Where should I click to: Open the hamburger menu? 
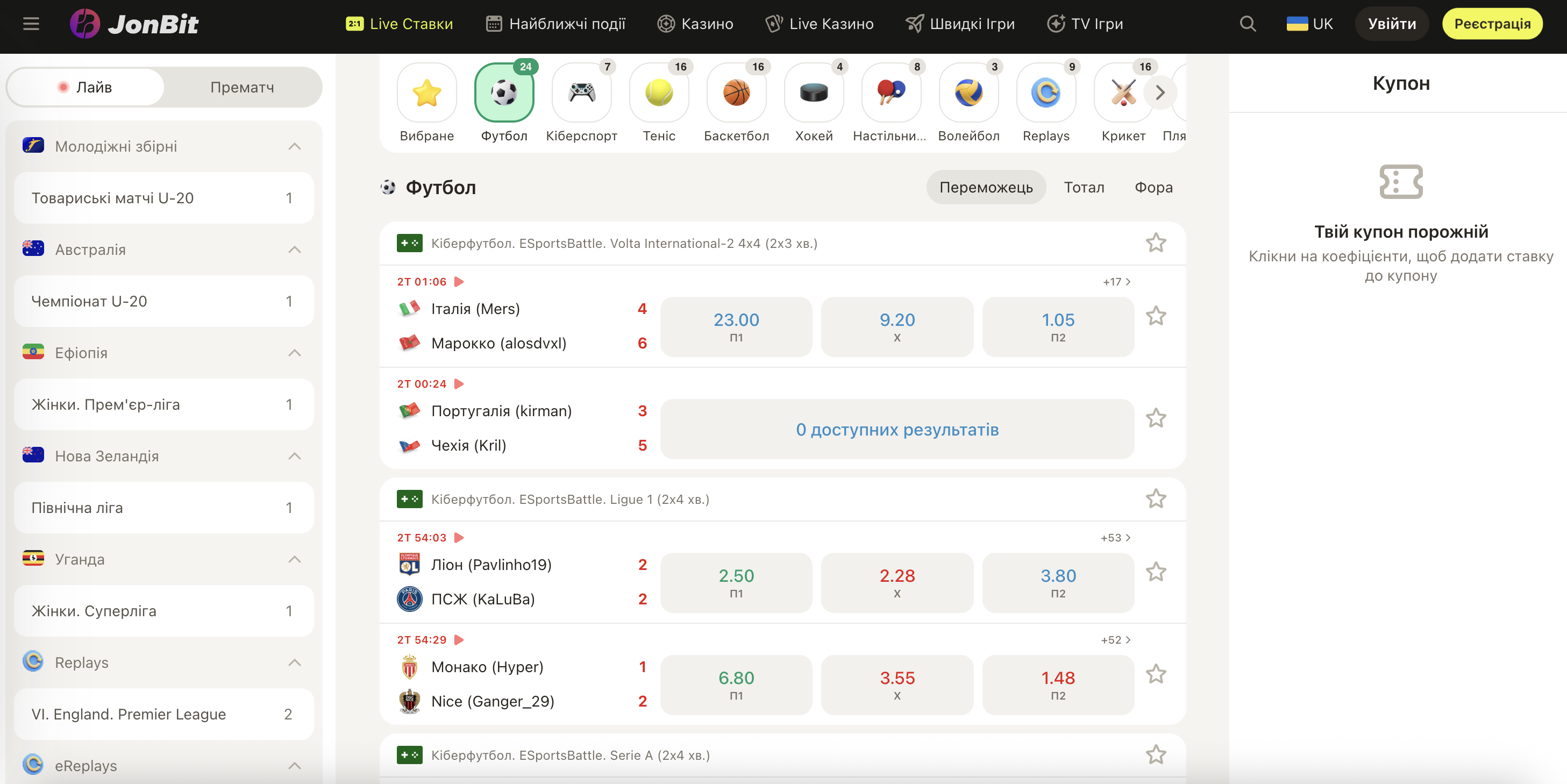31,24
